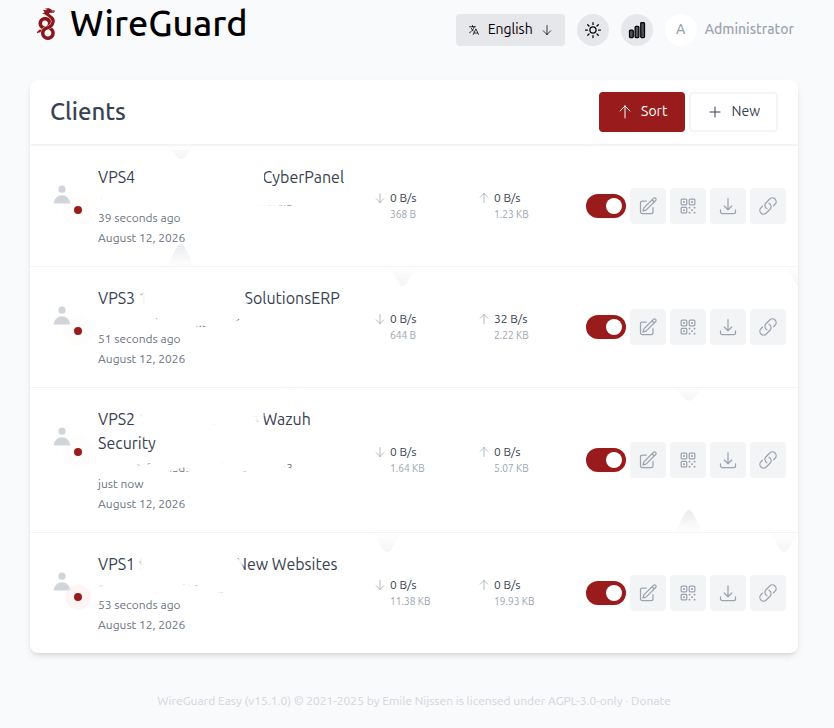This screenshot has width=834, height=728.
Task: Click the WireGuard title text
Action: coord(159,24)
